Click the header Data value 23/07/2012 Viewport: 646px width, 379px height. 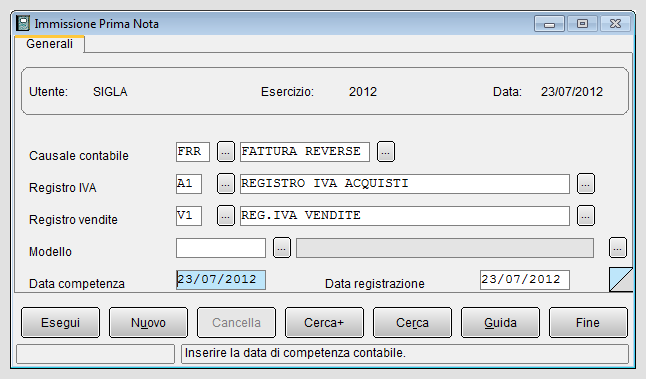[572, 91]
